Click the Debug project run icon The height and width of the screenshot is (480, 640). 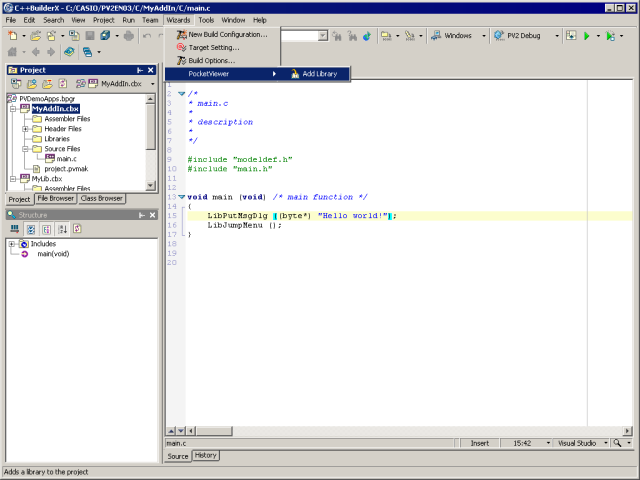point(610,36)
